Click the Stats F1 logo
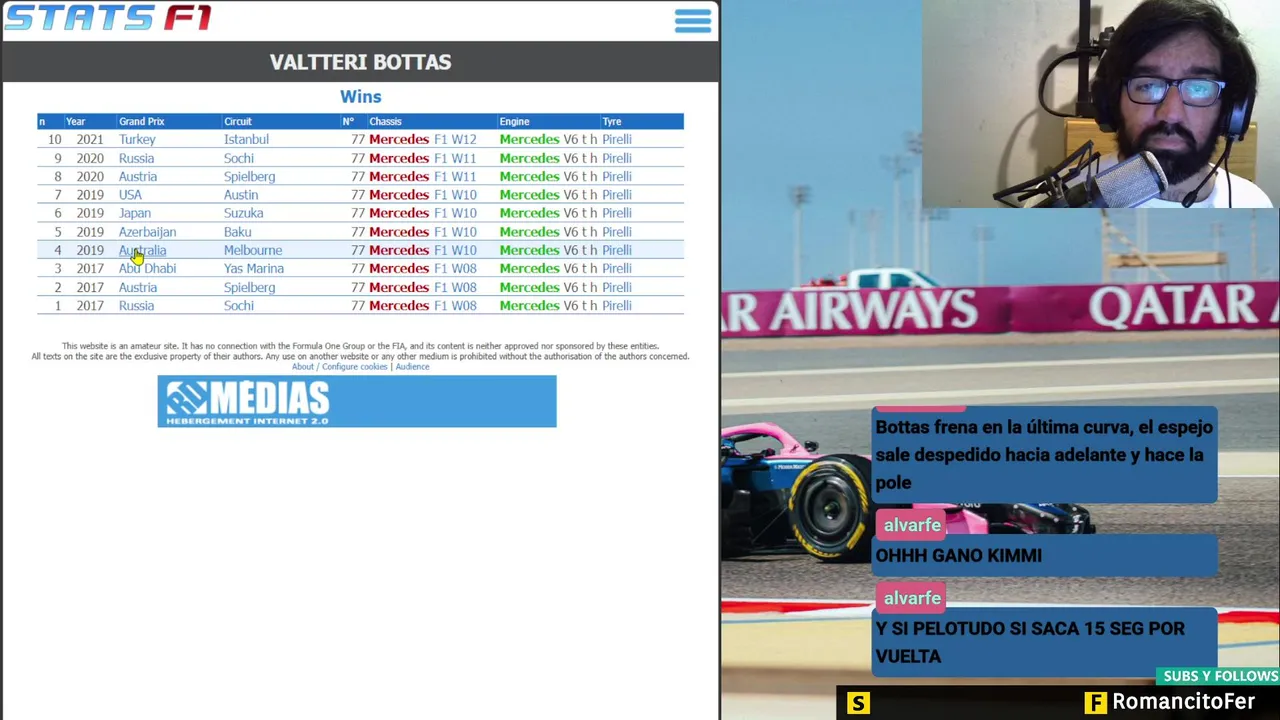This screenshot has height=720, width=1280. 108,17
